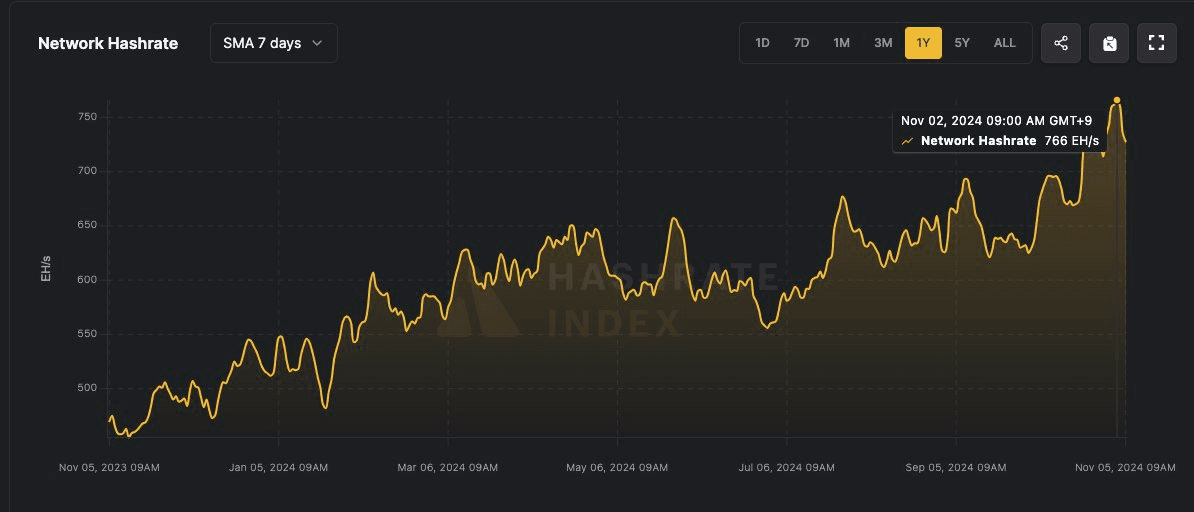The height and width of the screenshot is (512, 1194).
Task: Click the Sep 05, 2024 09AM axis label
Action: pos(956,467)
